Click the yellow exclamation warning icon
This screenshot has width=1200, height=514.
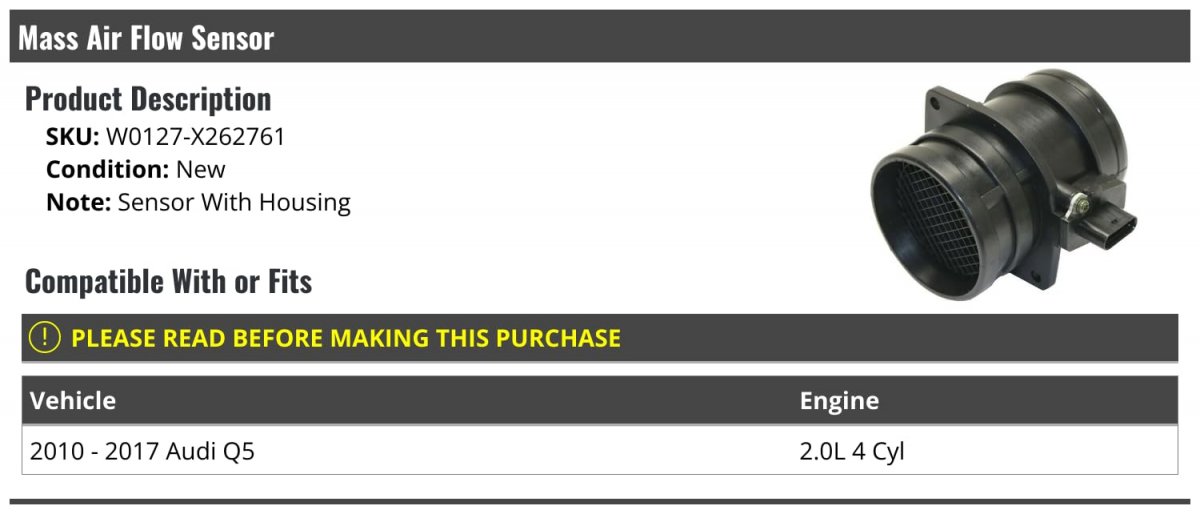[x=46, y=338]
